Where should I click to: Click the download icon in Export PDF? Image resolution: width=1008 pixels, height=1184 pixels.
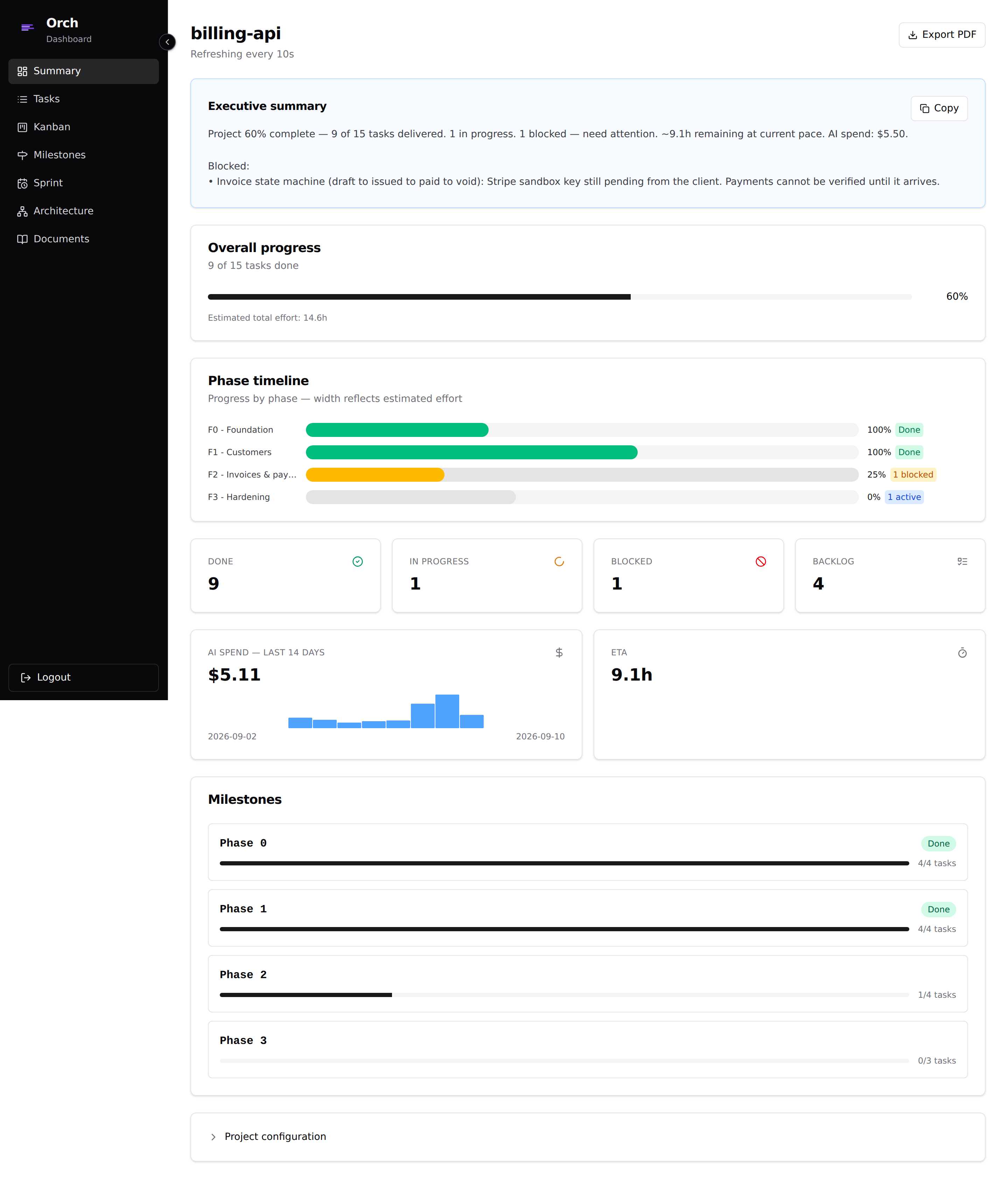pyautogui.click(x=912, y=35)
